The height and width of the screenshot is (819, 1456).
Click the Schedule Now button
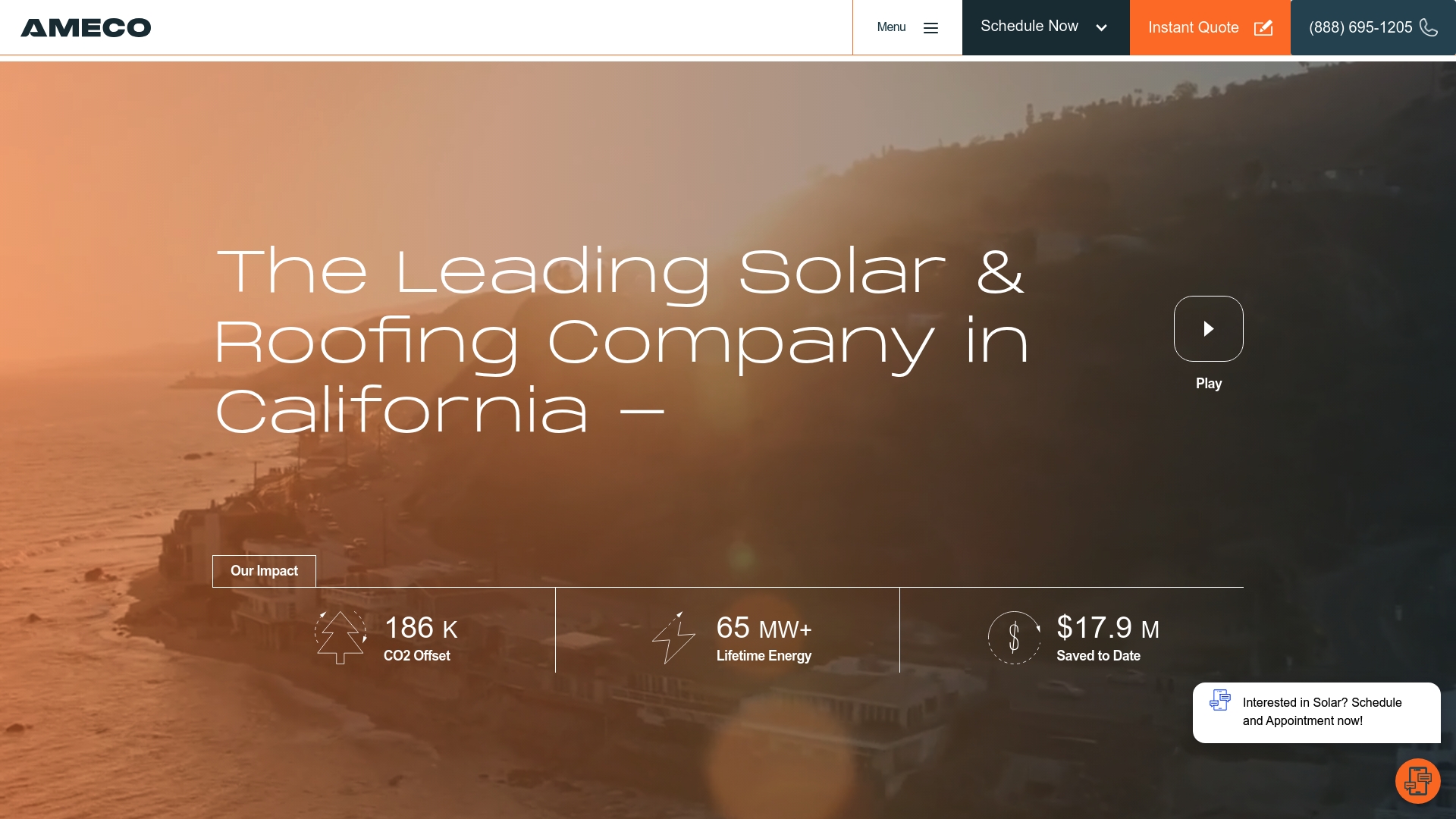(x=1029, y=27)
